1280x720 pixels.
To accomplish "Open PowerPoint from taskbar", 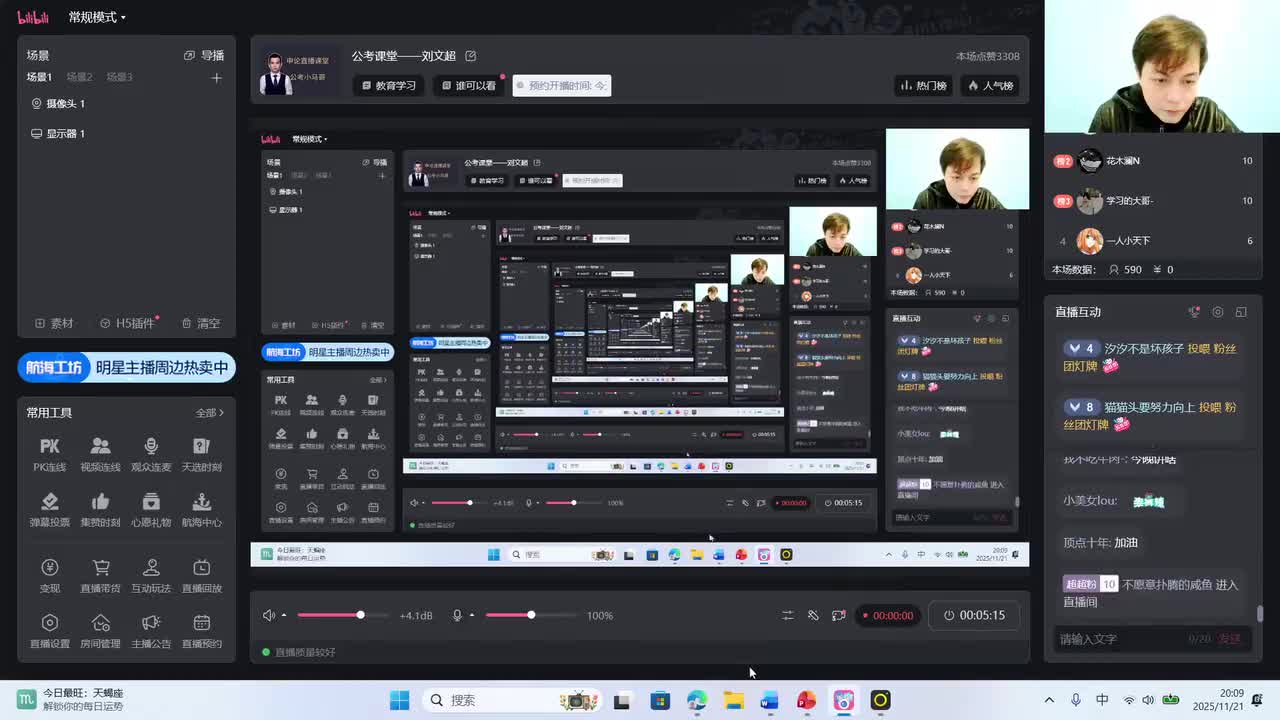I will (x=806, y=700).
